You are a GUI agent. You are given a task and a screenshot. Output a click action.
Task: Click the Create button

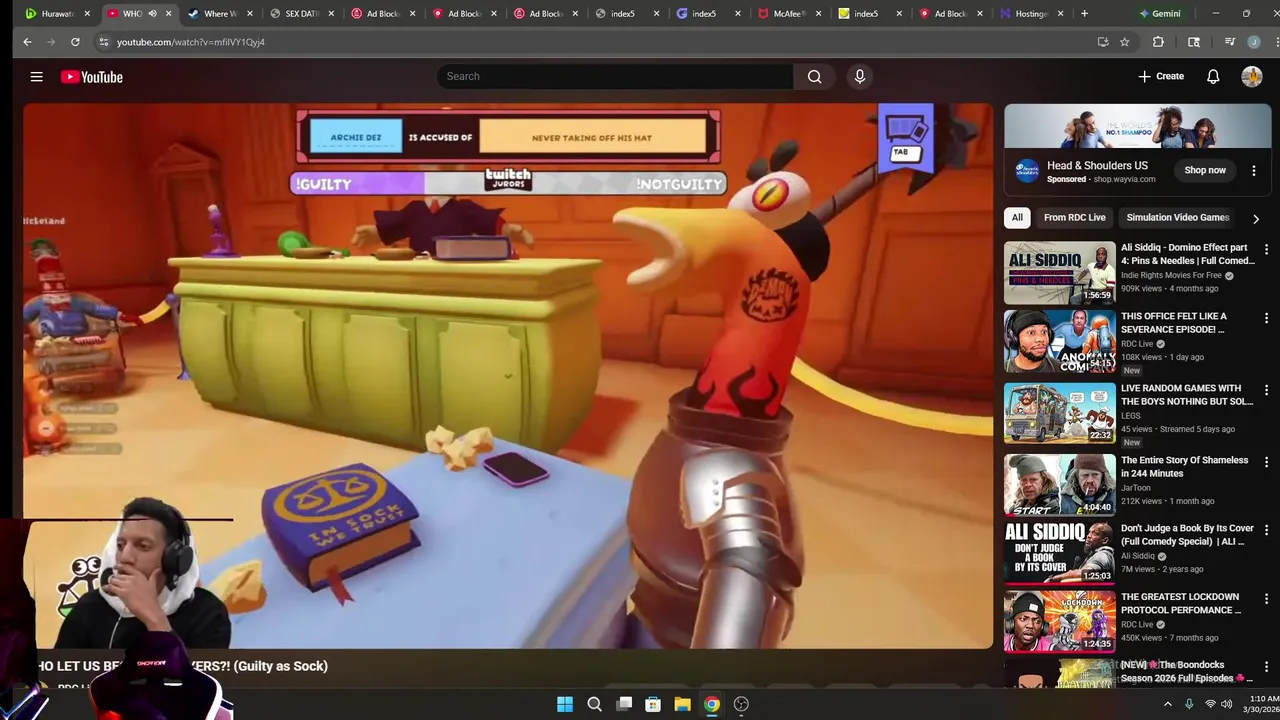coord(1160,76)
